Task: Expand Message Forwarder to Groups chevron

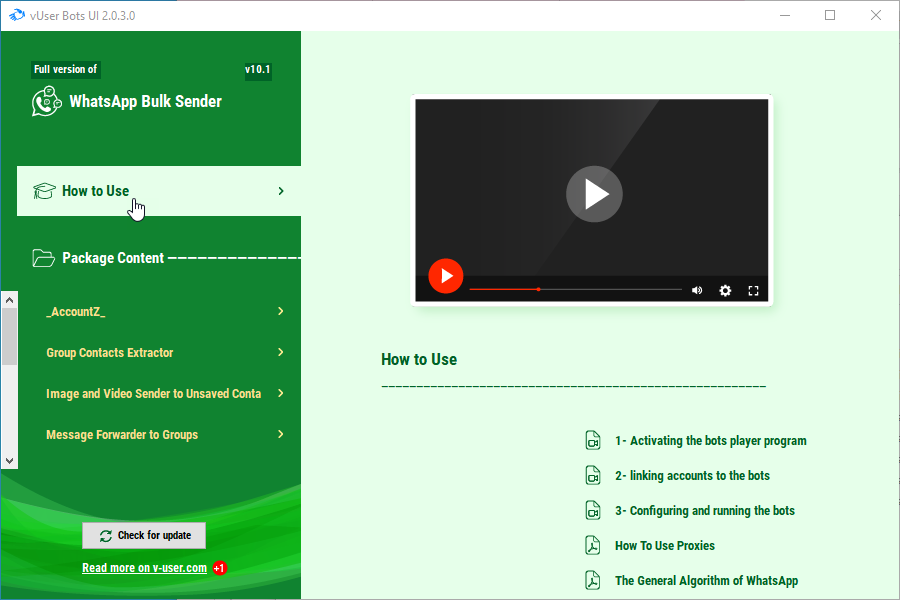Action: (281, 434)
